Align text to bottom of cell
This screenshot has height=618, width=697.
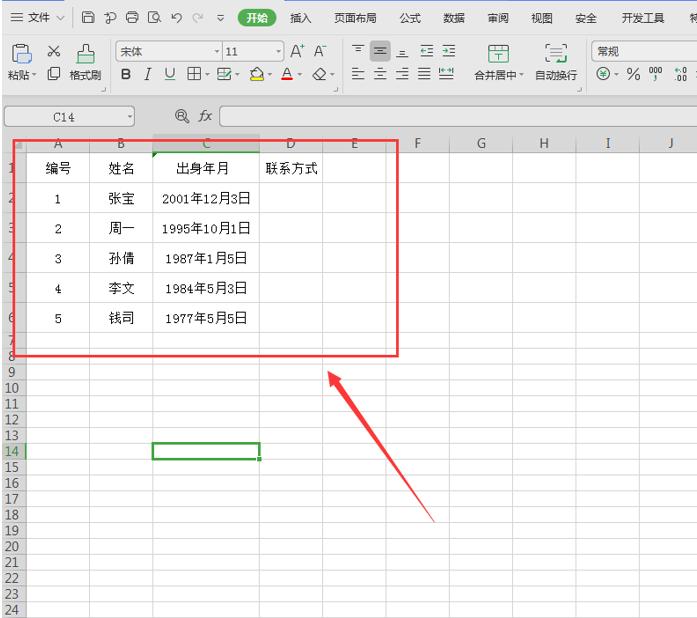tap(402, 52)
